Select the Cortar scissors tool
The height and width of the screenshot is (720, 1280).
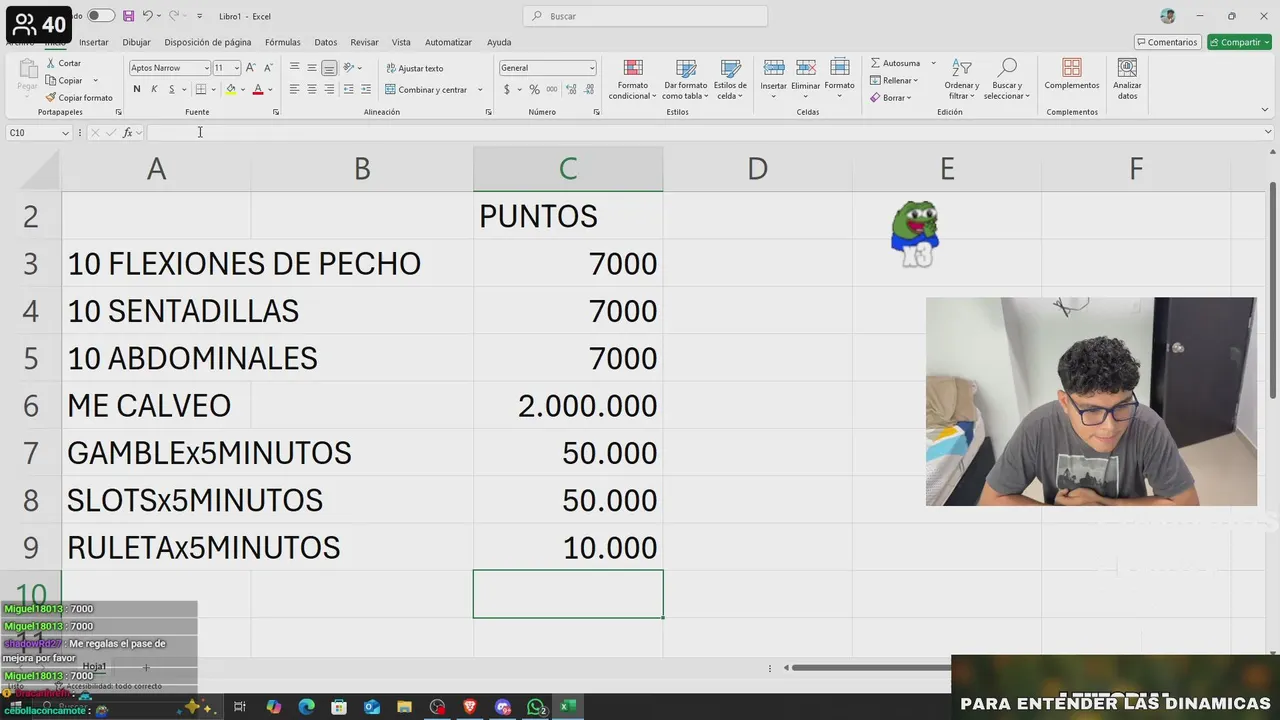pos(64,63)
